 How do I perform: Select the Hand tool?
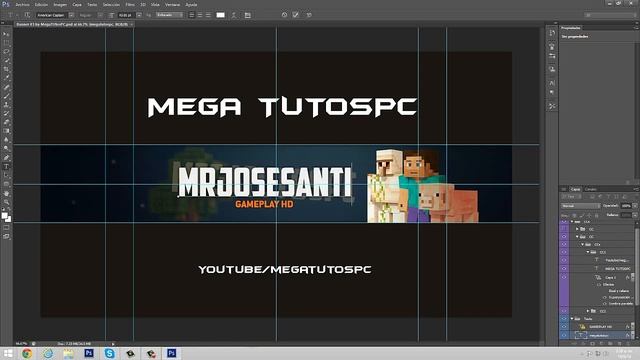coord(6,193)
